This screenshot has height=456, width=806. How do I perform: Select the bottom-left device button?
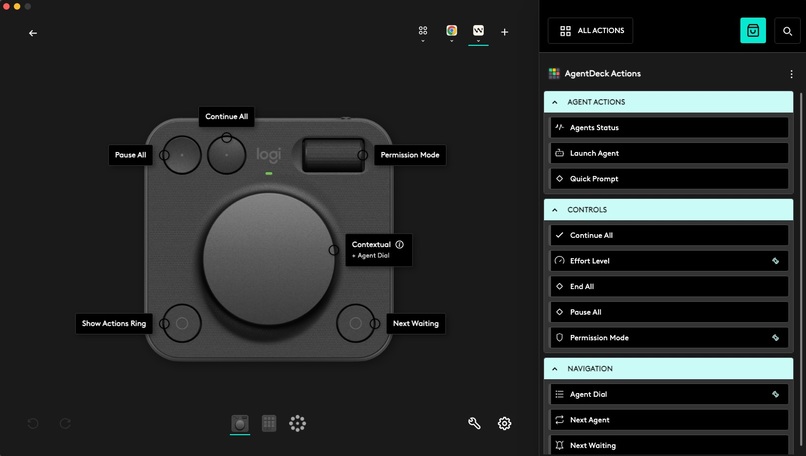coord(182,323)
